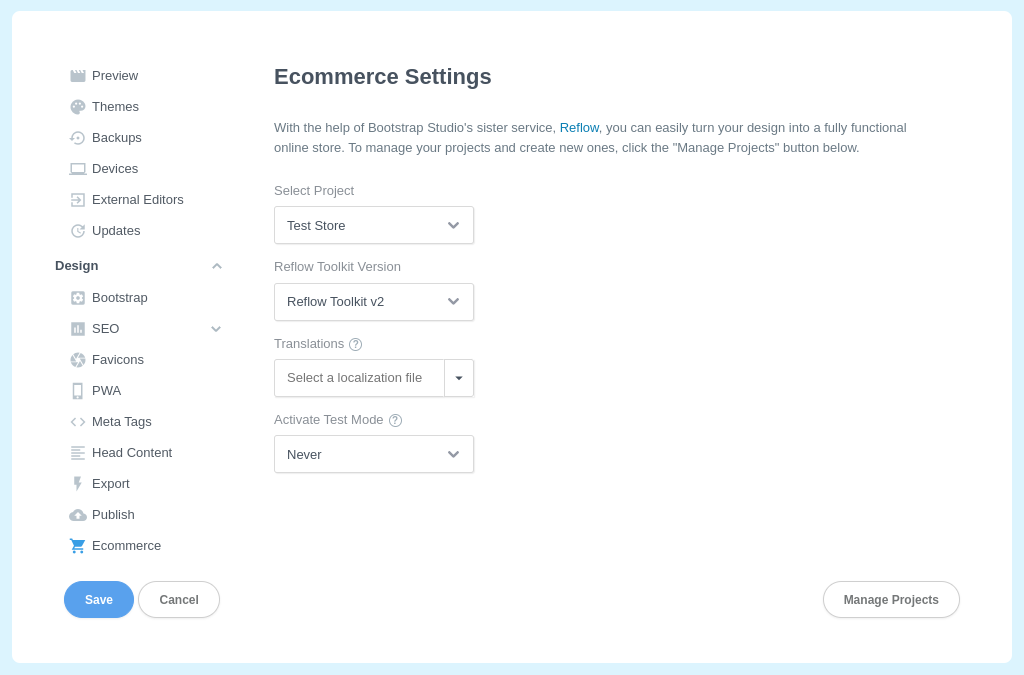Go to the Export settings section

[77, 483]
